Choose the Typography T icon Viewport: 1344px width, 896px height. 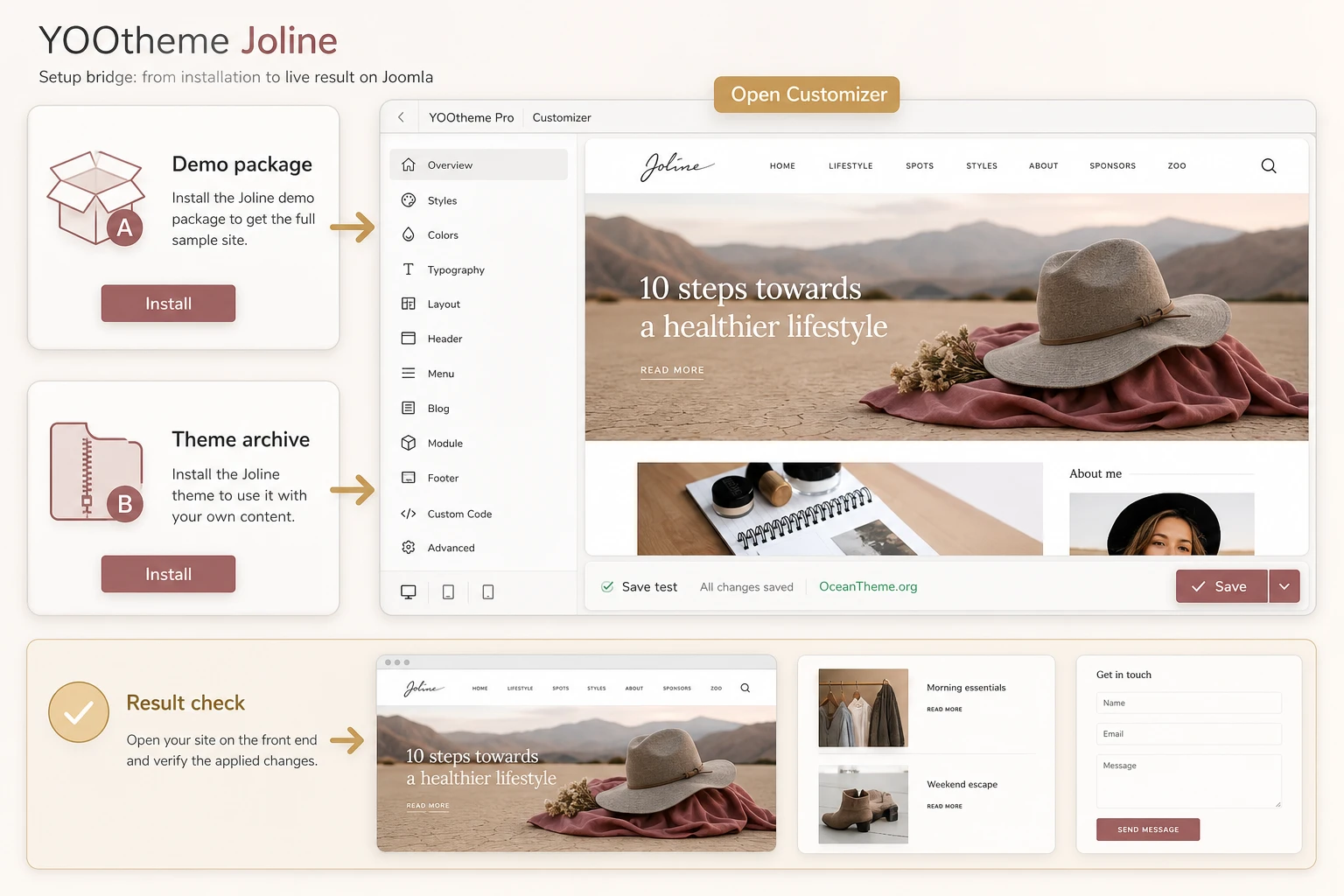point(409,269)
